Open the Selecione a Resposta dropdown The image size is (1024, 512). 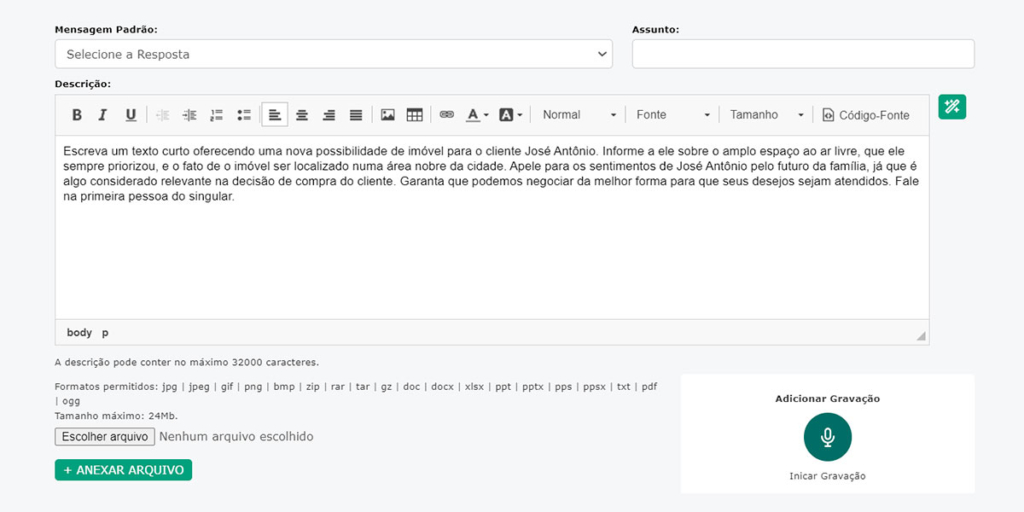coord(334,54)
